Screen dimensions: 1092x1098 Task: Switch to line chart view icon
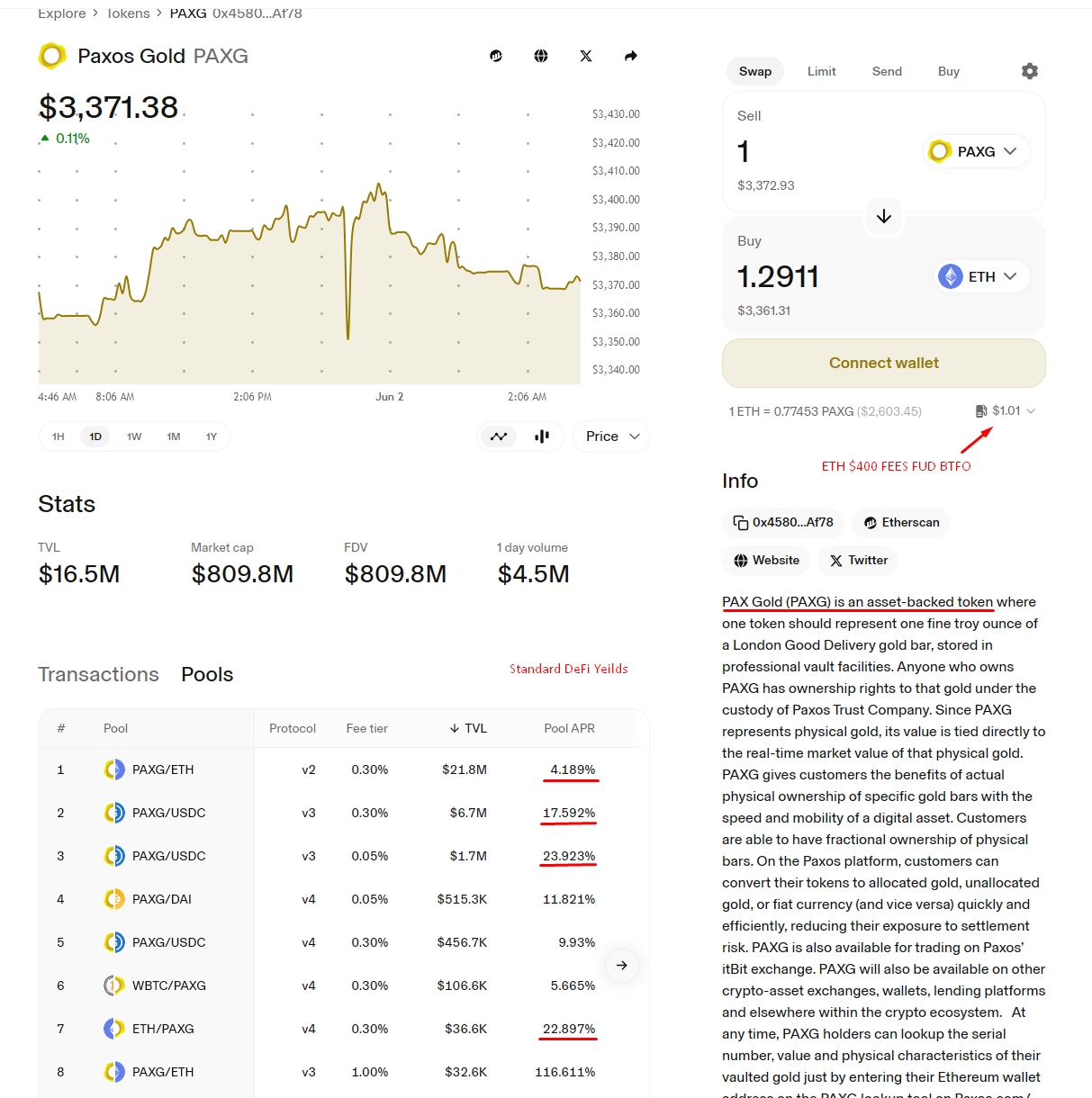(499, 436)
